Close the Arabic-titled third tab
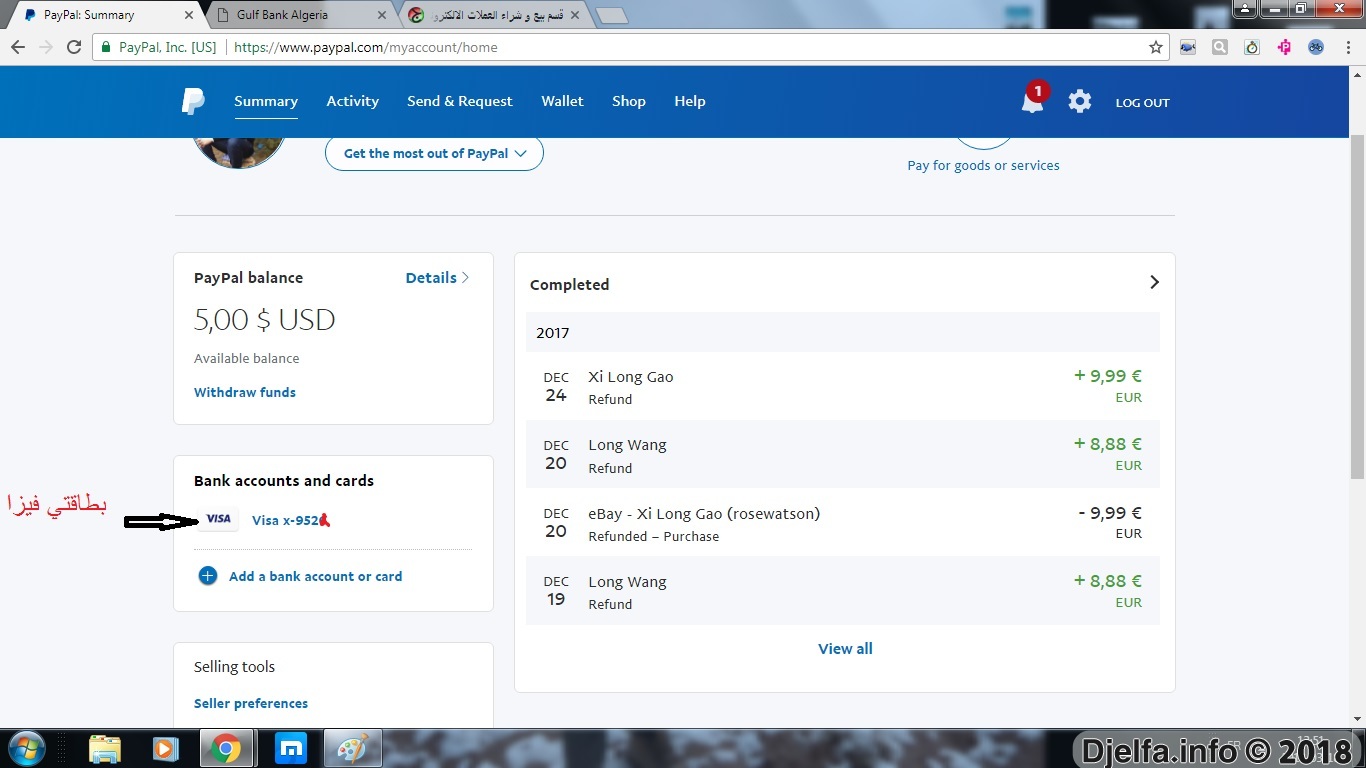 coord(574,15)
